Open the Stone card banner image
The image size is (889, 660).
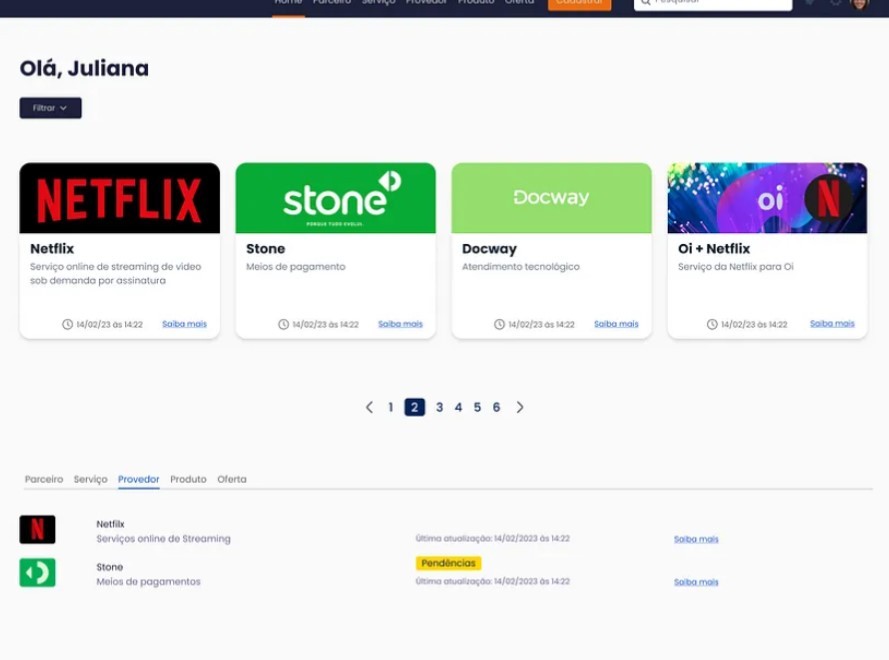[x=336, y=198]
